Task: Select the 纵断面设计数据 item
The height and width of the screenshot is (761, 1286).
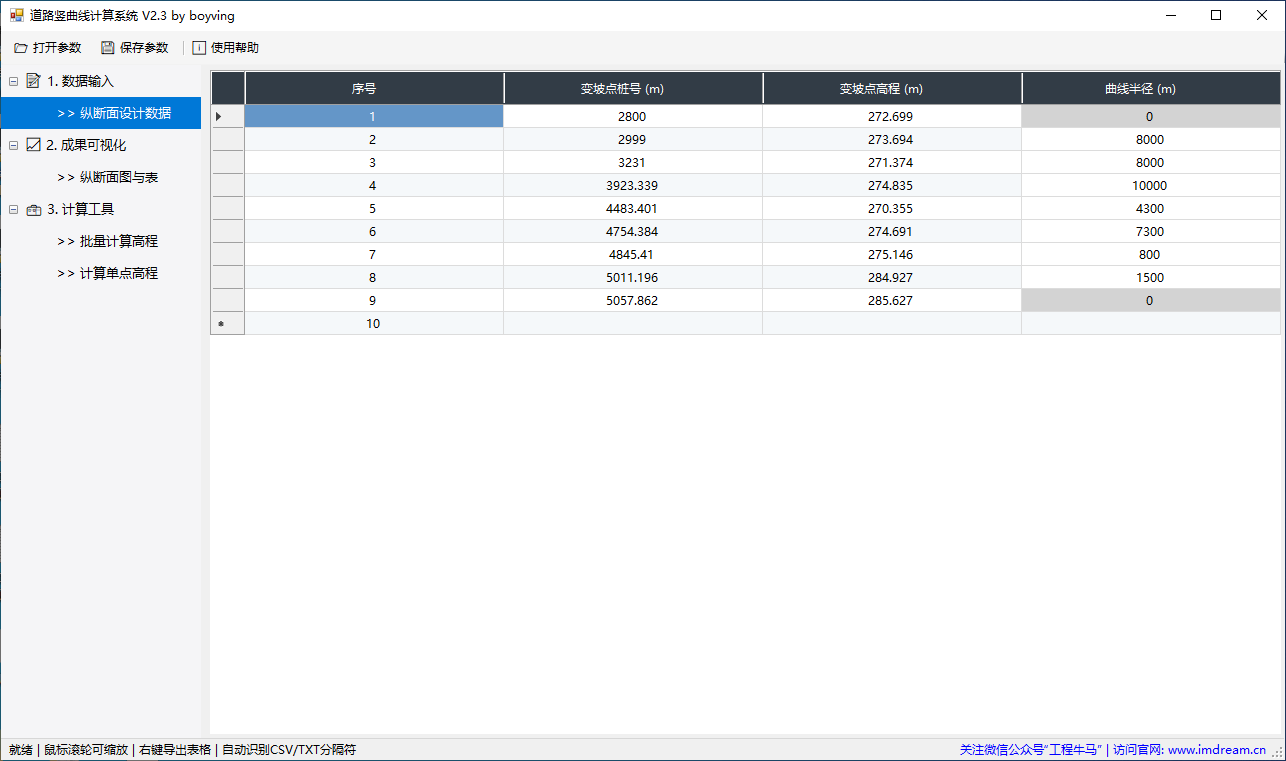Action: [x=124, y=113]
